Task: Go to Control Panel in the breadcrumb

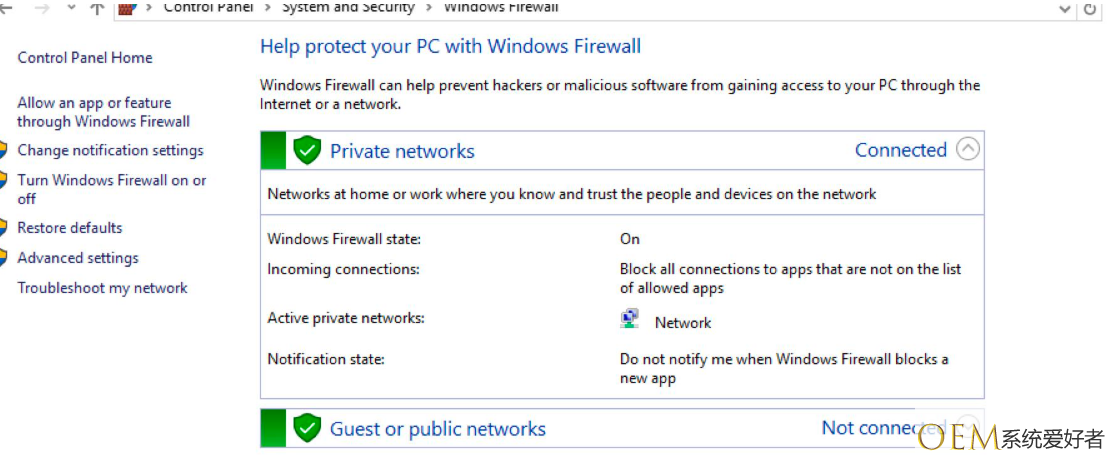Action: [x=208, y=7]
